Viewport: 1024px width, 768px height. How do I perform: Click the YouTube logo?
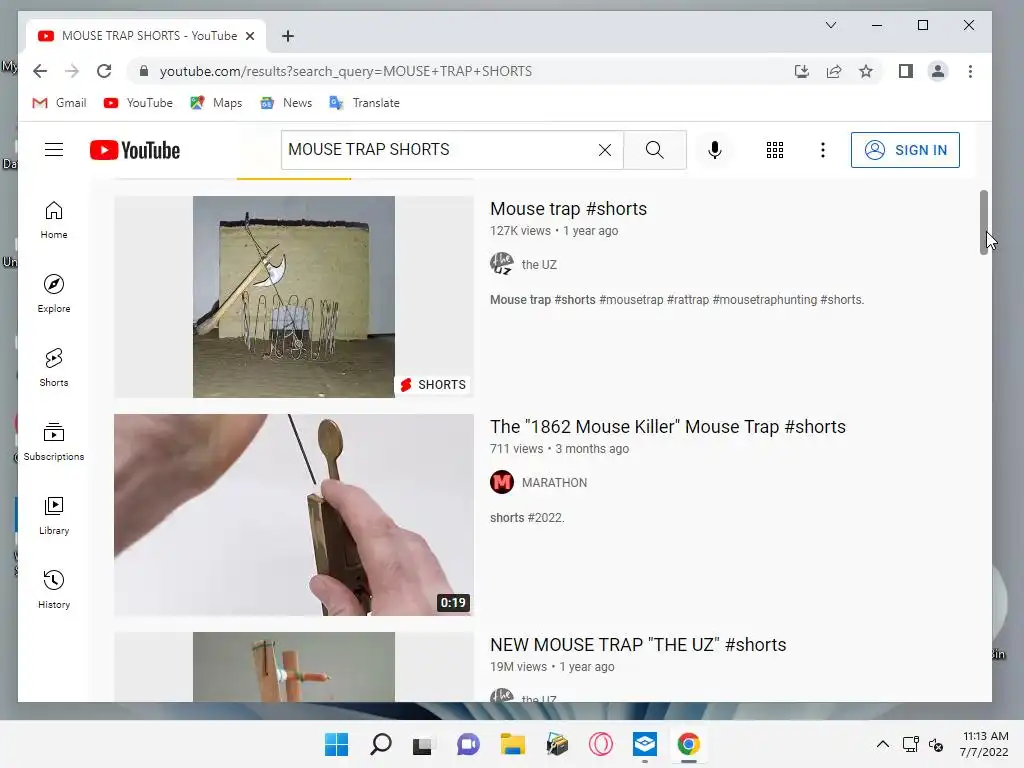point(135,150)
